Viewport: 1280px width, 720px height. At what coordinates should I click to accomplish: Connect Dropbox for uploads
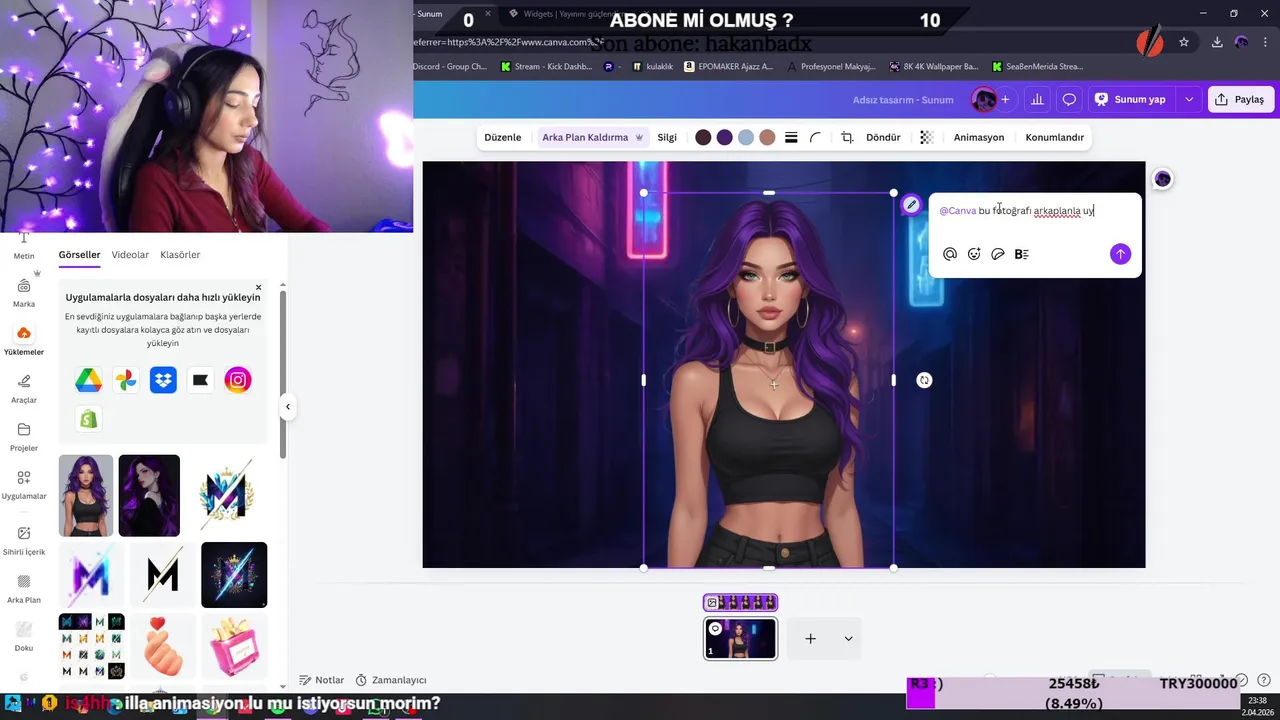click(x=163, y=380)
